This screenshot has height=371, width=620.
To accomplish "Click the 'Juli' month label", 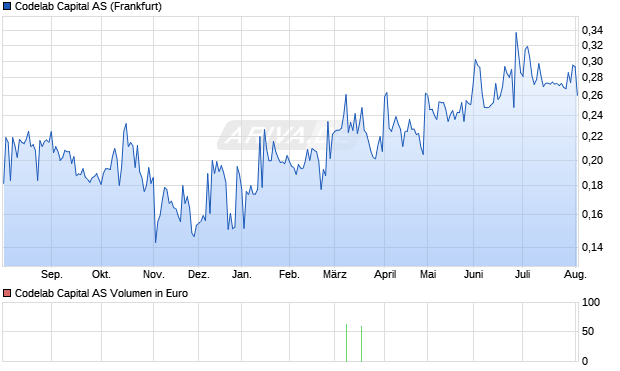I will point(522,274).
